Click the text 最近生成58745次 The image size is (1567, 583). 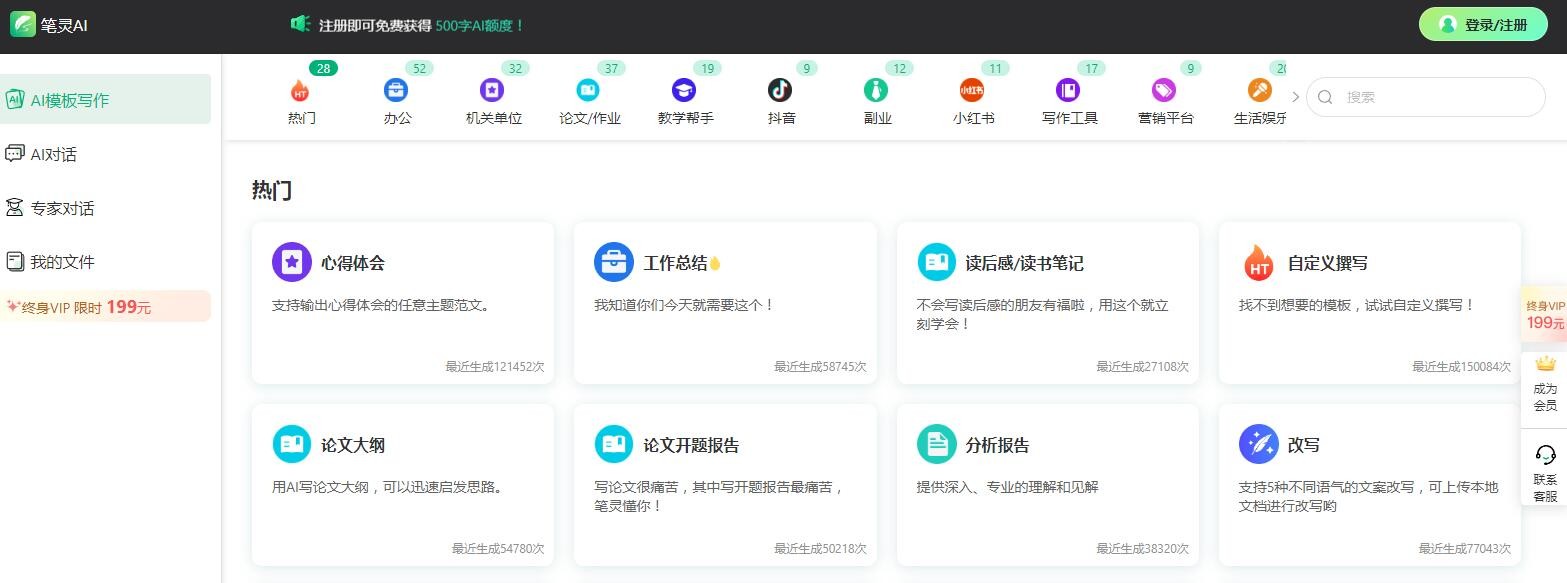(820, 367)
